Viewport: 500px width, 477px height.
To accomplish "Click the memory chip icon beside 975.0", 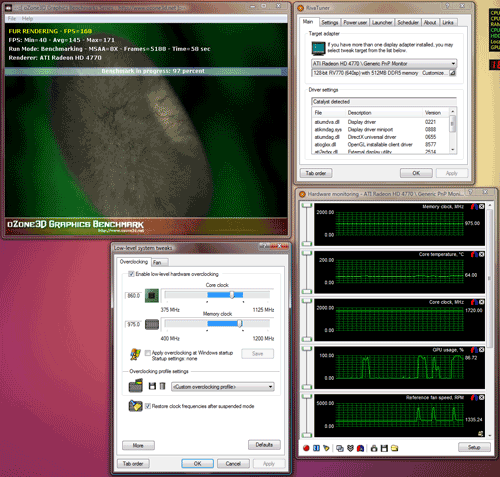I will pos(152,324).
